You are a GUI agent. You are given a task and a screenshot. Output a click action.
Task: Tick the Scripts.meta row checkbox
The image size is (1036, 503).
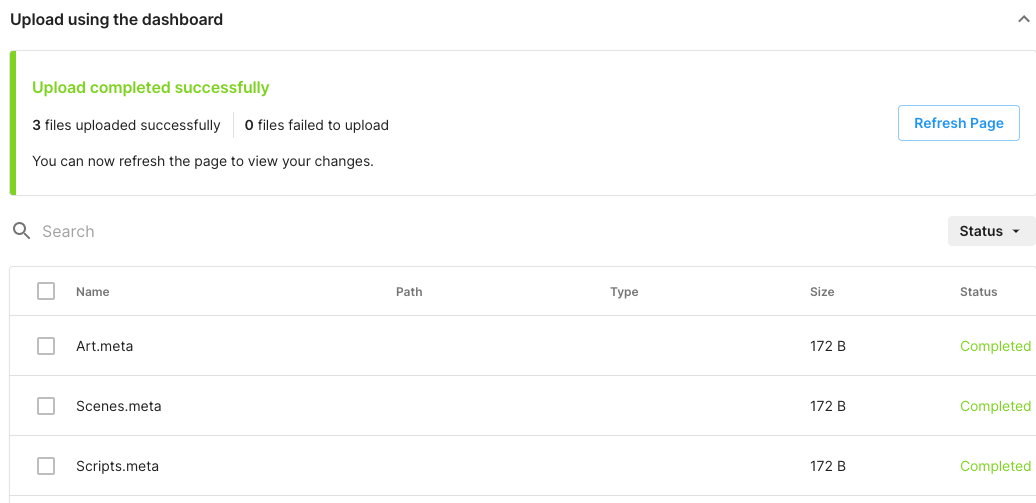click(x=46, y=466)
